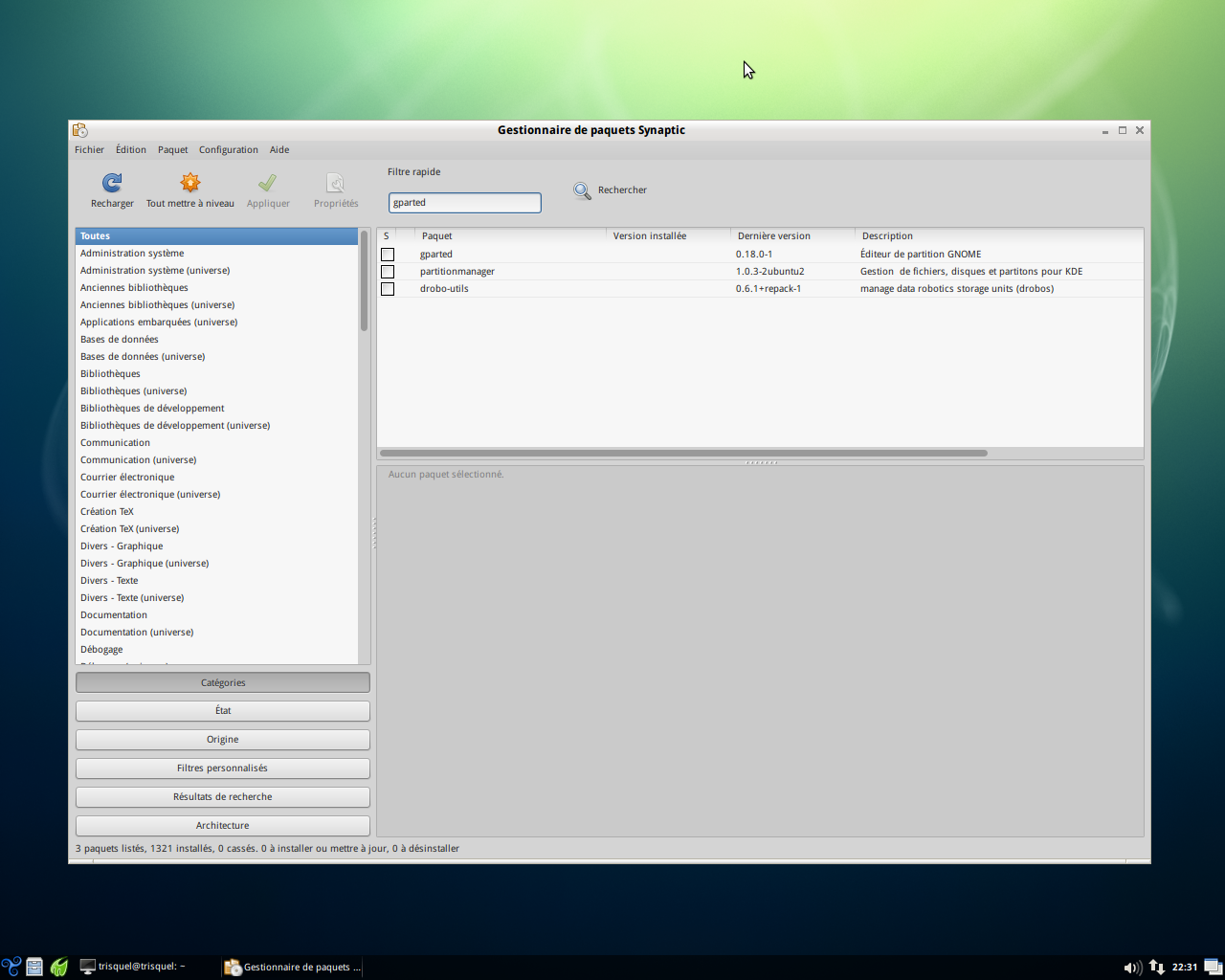The height and width of the screenshot is (980, 1225).
Task: Select the Toutes category
Action: click(x=216, y=236)
